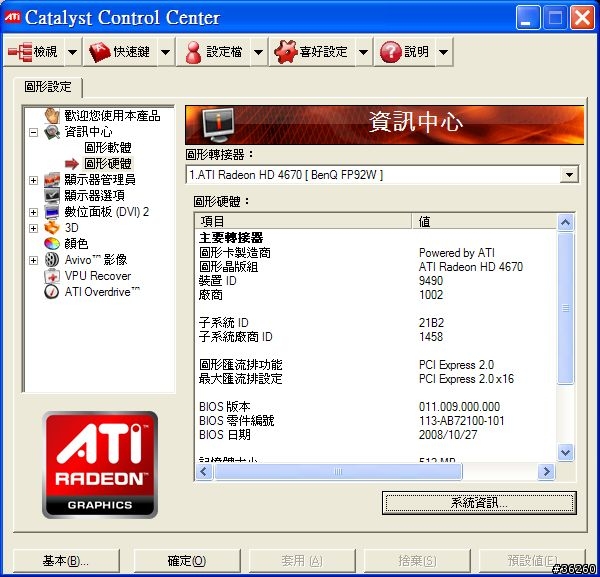Click the 資訊中心 magnifier icon in tree
The image size is (600, 577).
[x=52, y=132]
